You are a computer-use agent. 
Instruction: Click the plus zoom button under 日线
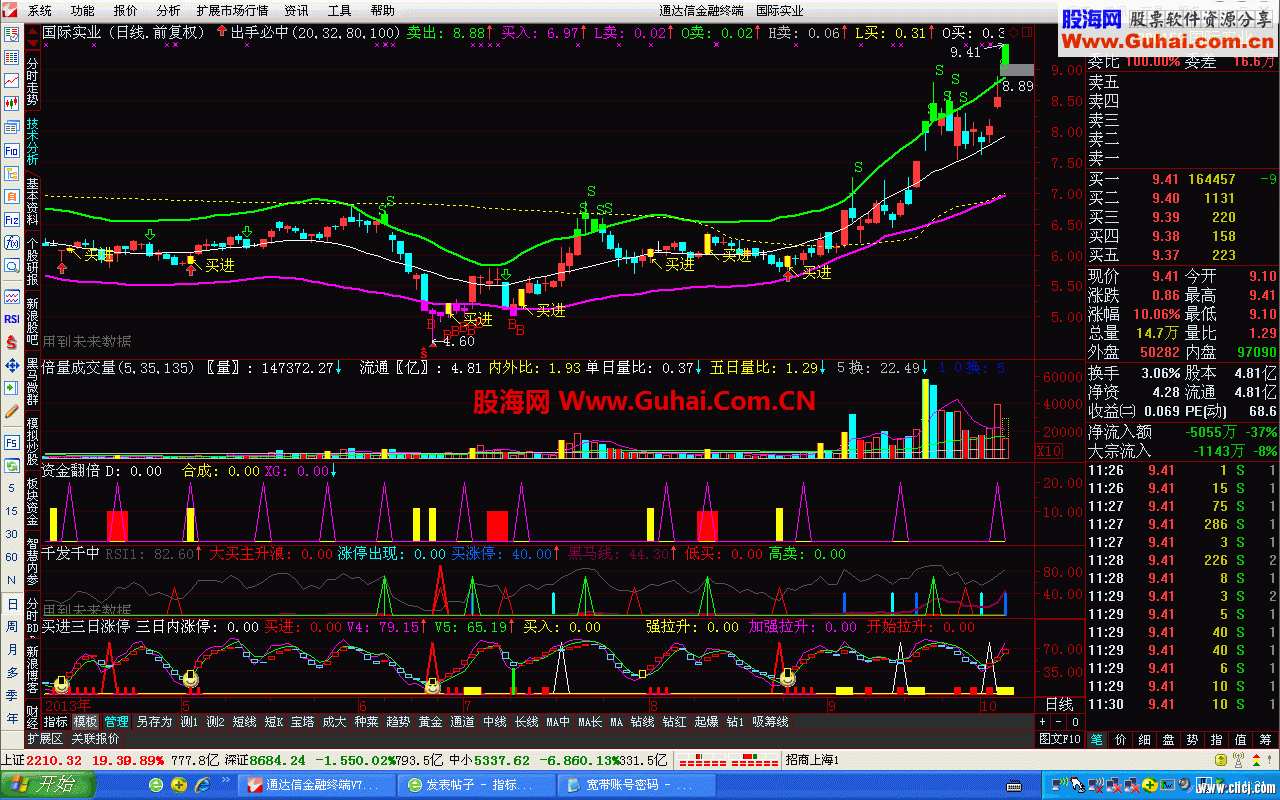click(x=1043, y=722)
